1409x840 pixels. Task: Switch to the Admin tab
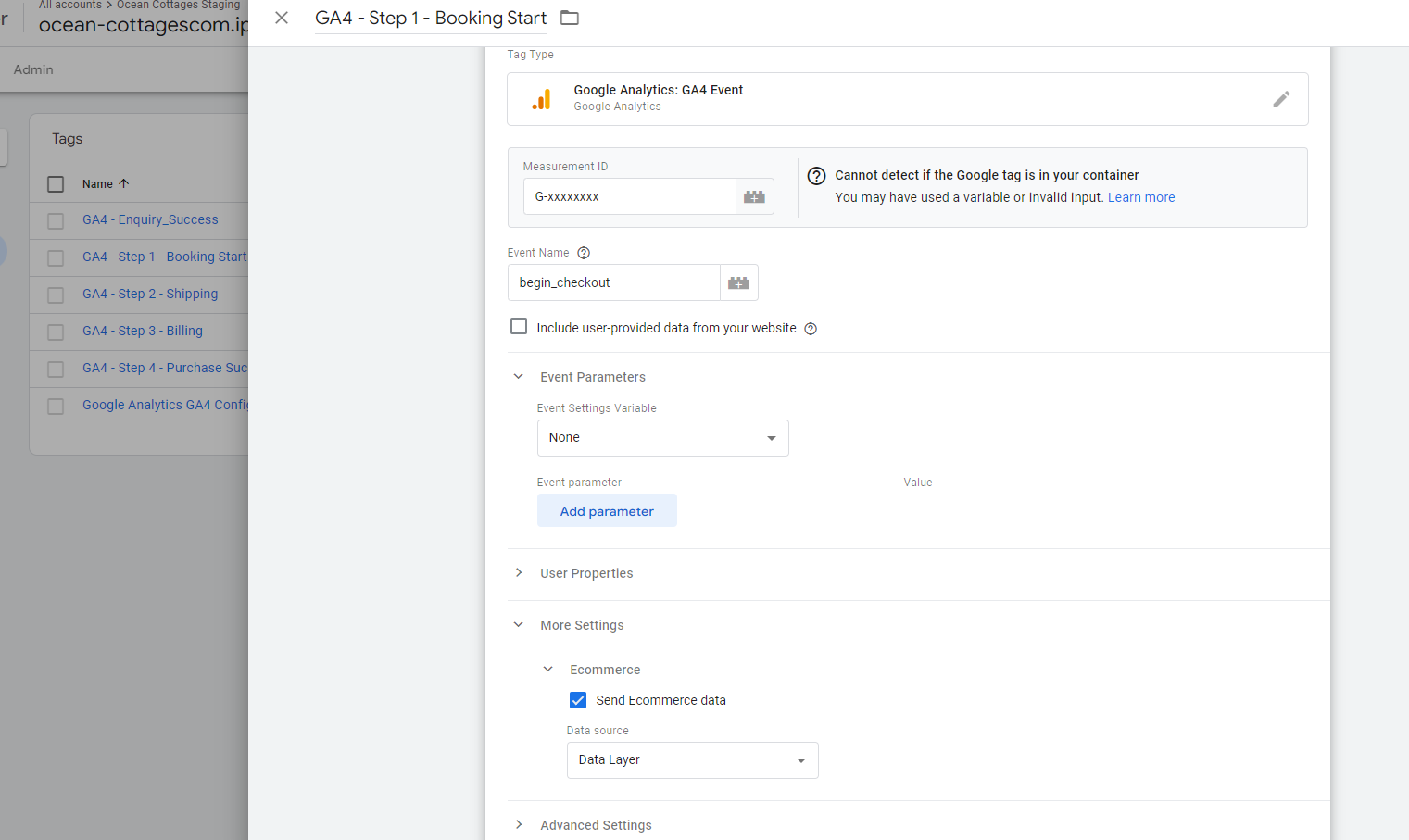pyautogui.click(x=33, y=69)
